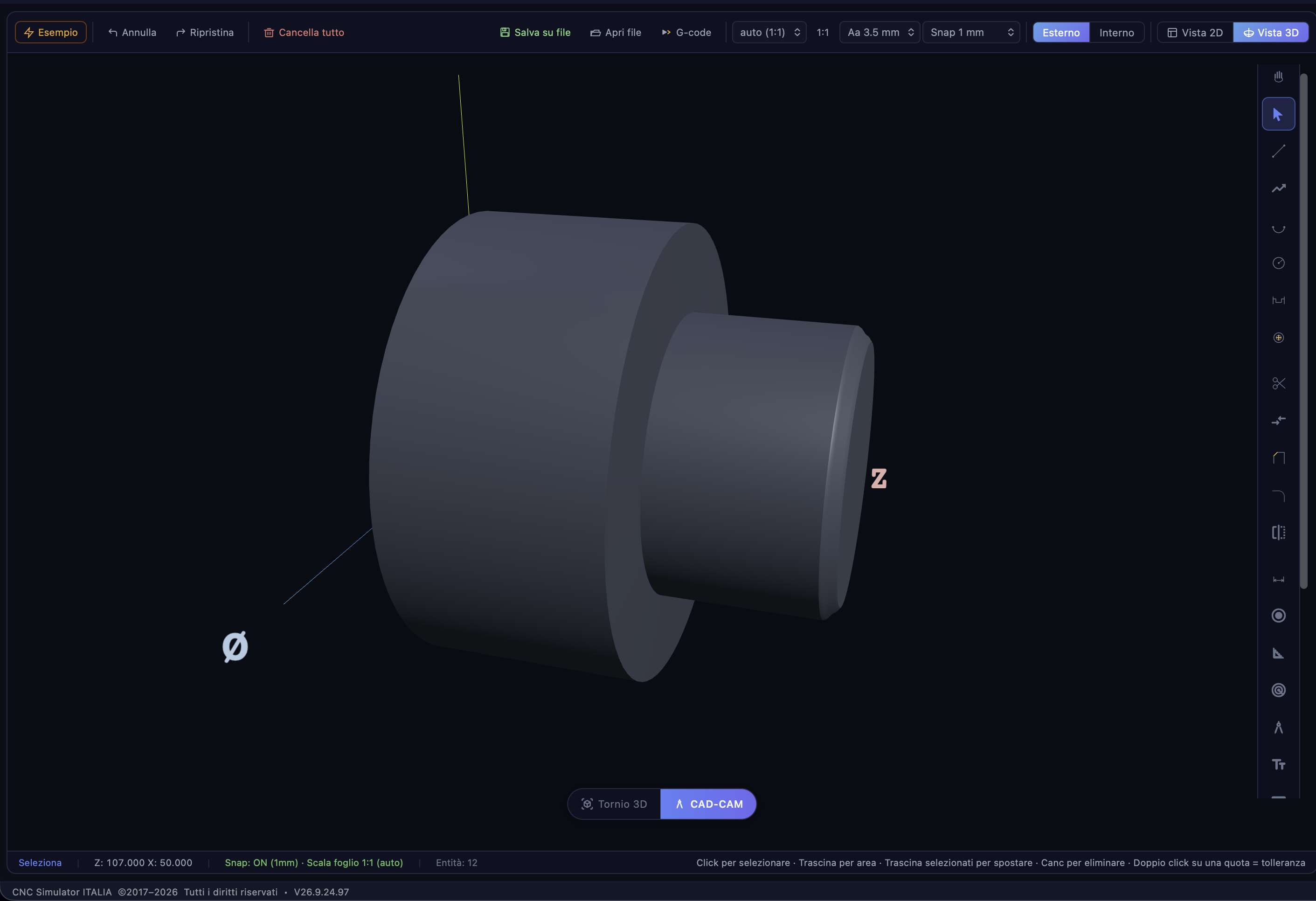The width and height of the screenshot is (1316, 901).
Task: Select the Mirror tool
Action: click(x=1278, y=532)
